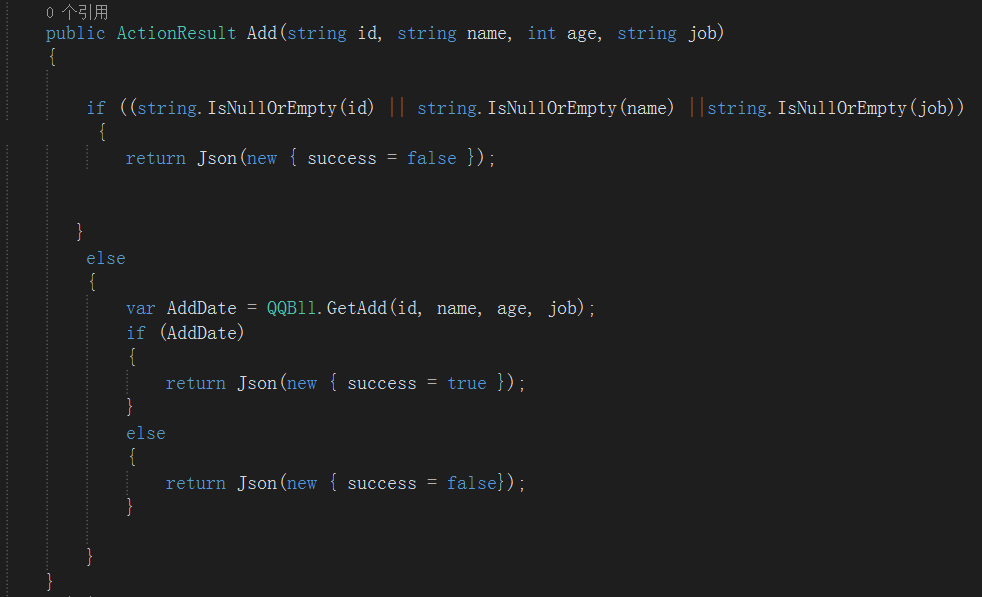Click the 'int' keyword in the signature

pos(542,33)
